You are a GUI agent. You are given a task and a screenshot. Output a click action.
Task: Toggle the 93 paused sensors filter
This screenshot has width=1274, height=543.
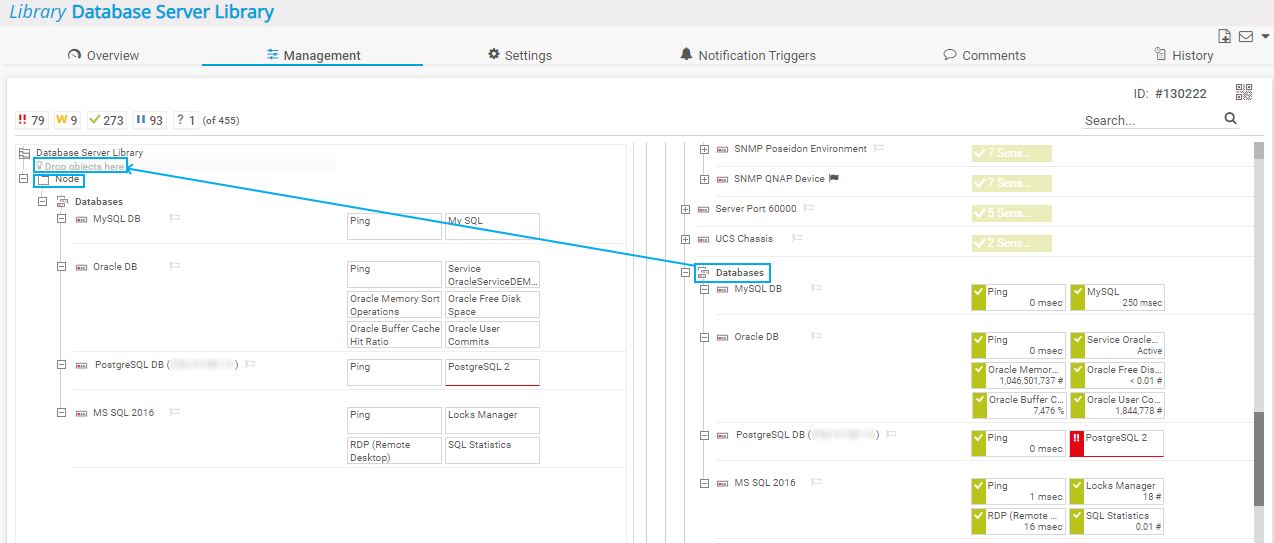pyautogui.click(x=149, y=120)
